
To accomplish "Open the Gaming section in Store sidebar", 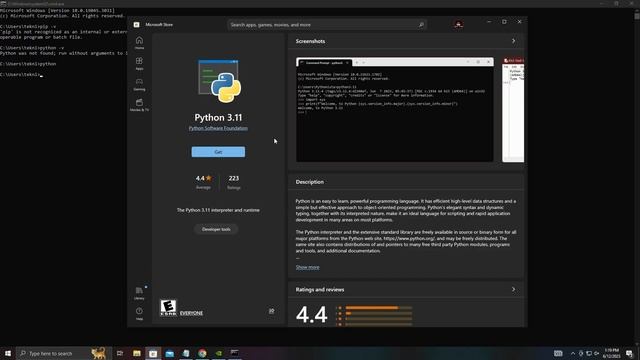I will pos(139,84).
